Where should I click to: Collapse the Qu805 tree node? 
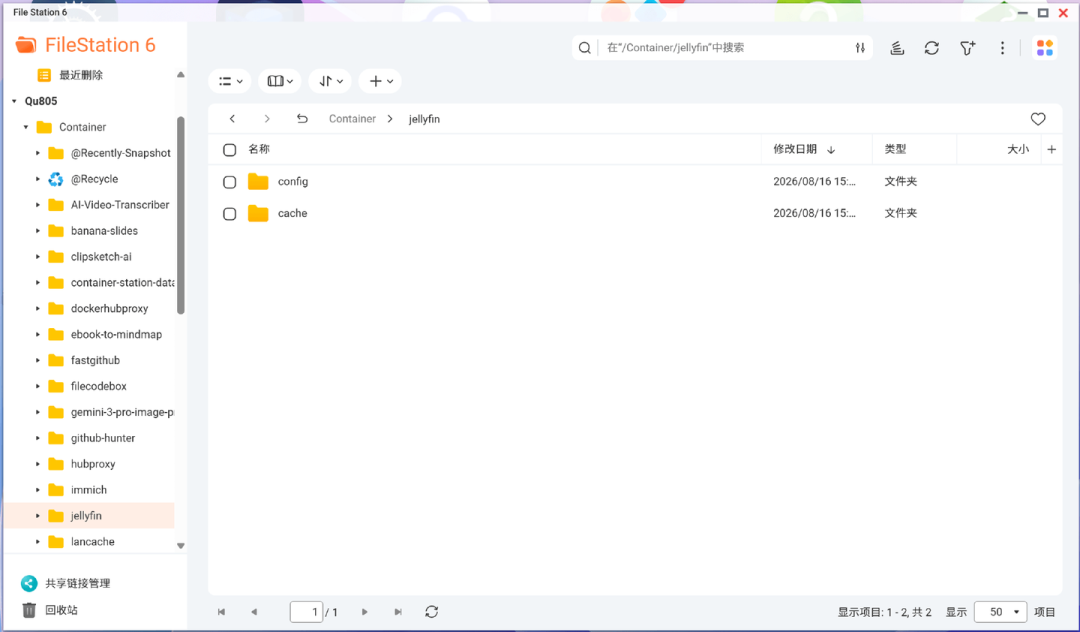tap(14, 101)
